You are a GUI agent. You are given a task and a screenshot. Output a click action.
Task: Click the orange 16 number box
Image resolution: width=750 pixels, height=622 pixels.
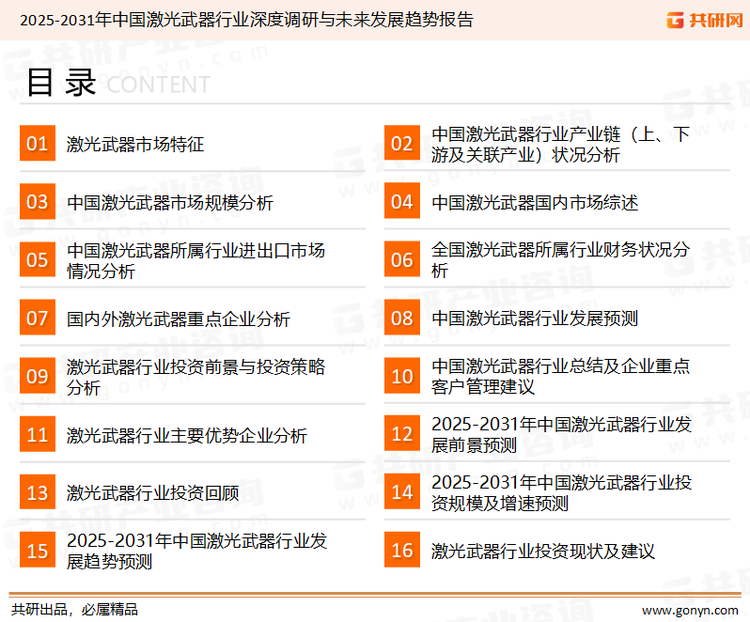(x=402, y=550)
